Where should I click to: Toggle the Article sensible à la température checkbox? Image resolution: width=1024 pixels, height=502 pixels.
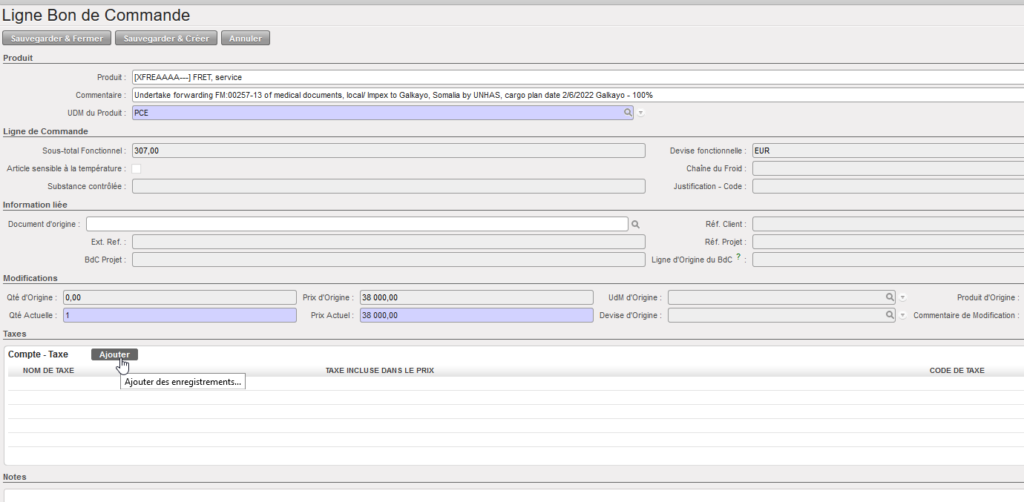pos(137,169)
